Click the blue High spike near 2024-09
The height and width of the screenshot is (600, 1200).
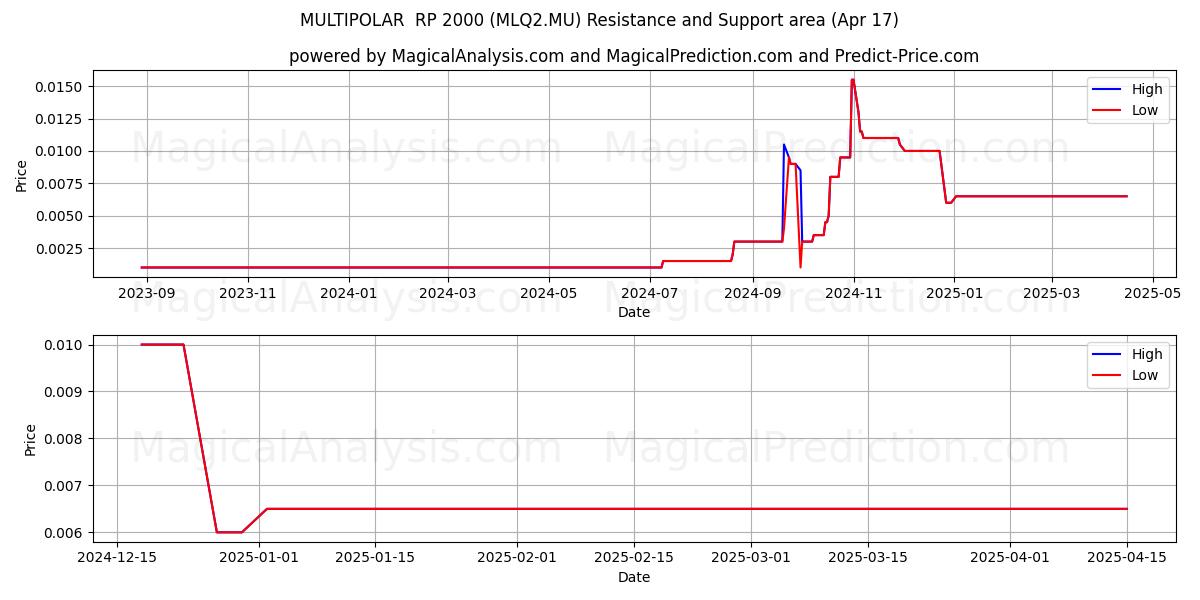pos(784,146)
